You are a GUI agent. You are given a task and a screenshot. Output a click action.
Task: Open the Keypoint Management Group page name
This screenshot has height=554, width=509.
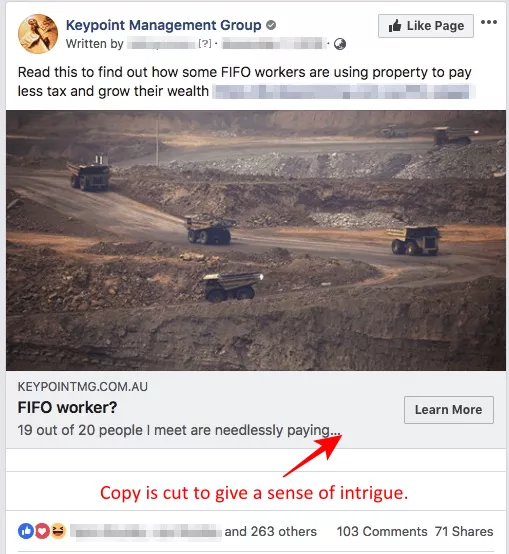[164, 25]
